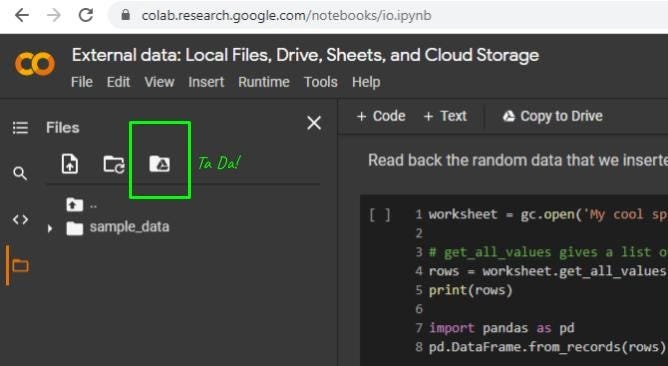668x366 pixels.
Task: Go up to the parent directory entry
Action: (81, 205)
